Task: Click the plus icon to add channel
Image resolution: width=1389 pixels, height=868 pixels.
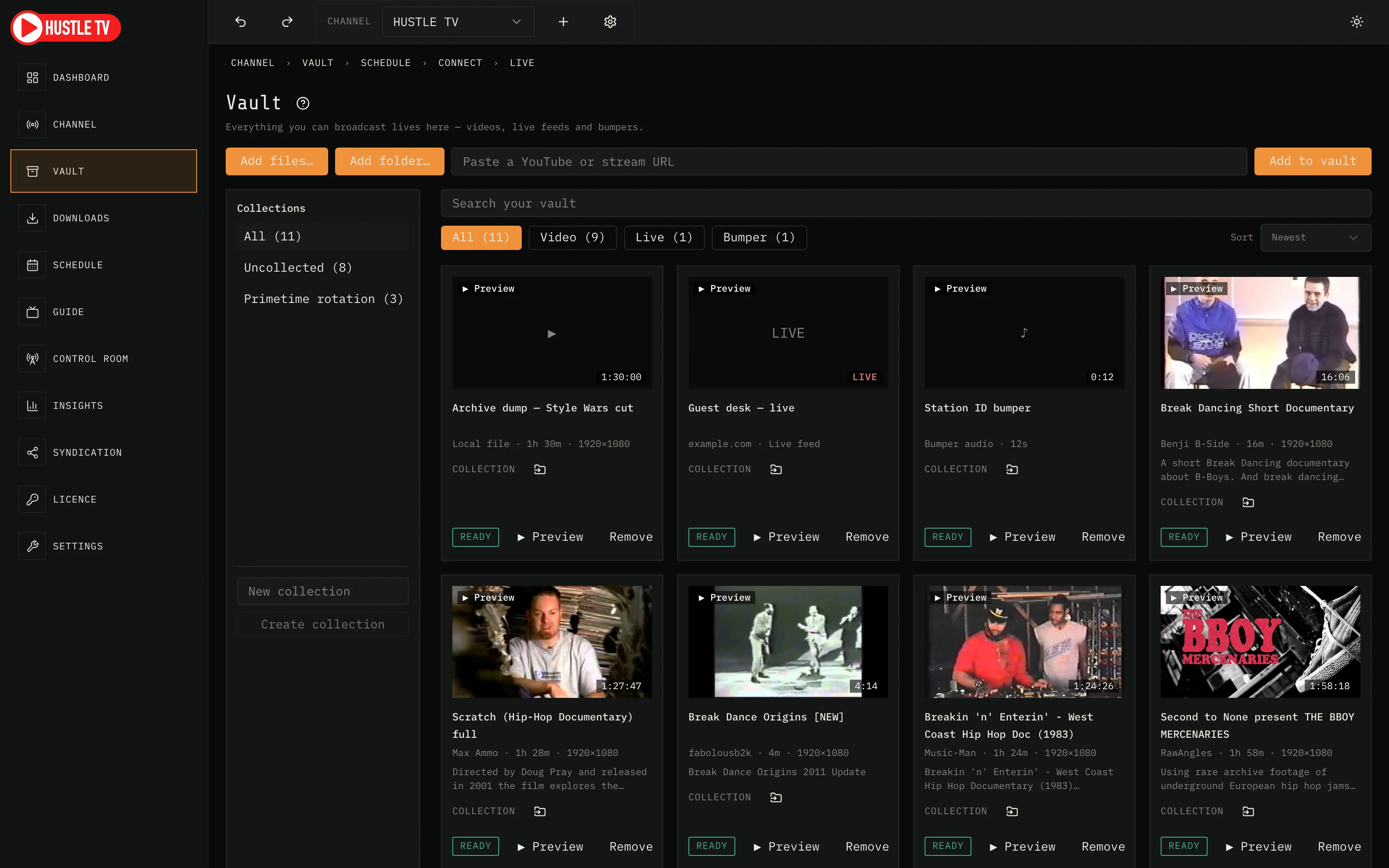Action: (x=563, y=22)
